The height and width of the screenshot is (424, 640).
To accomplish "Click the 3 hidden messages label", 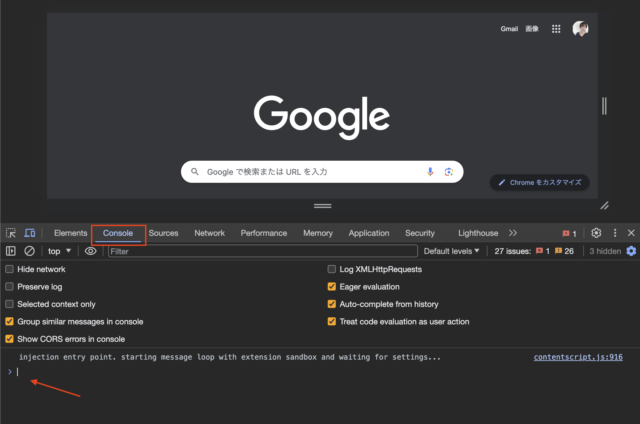I will click(605, 251).
